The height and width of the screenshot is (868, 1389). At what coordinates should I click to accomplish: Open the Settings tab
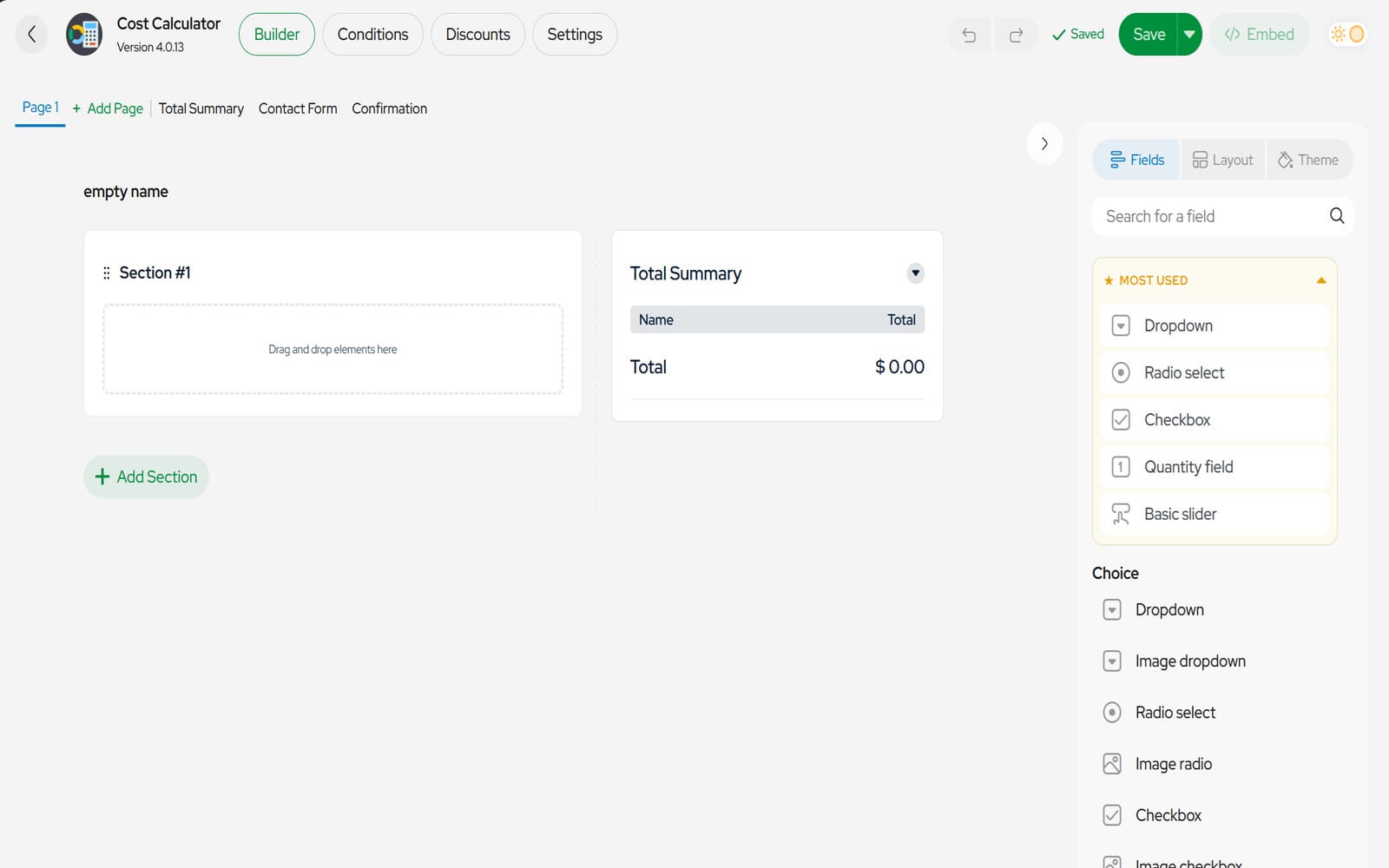click(x=575, y=35)
